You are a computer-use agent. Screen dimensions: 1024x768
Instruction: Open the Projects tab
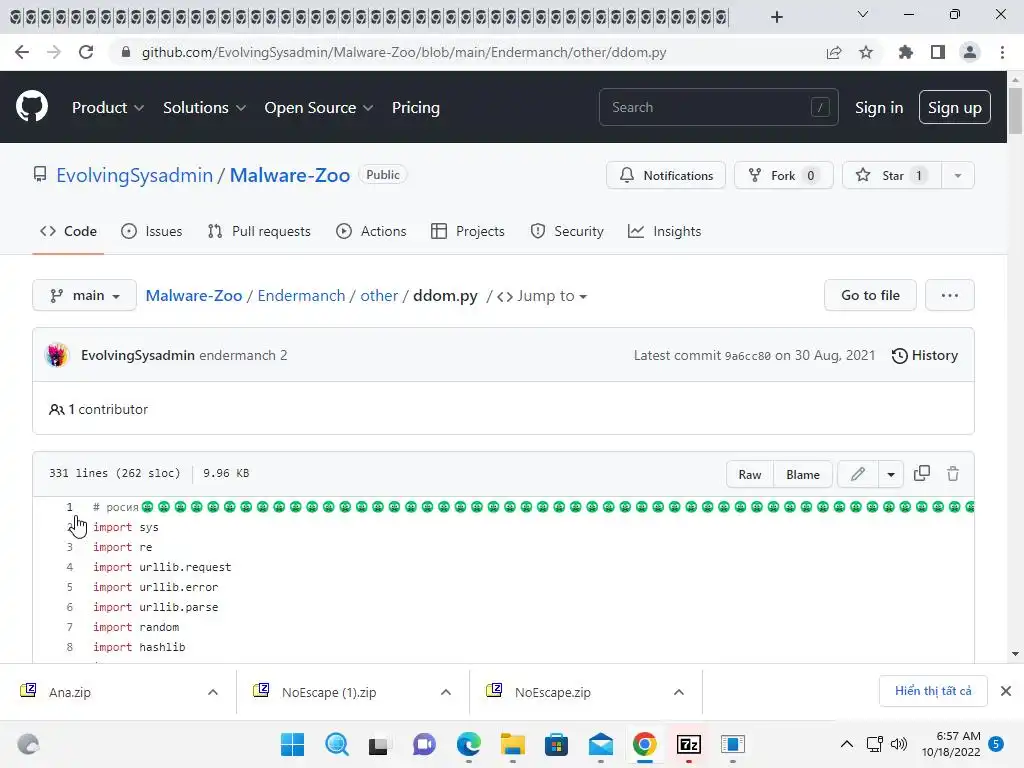(x=468, y=231)
